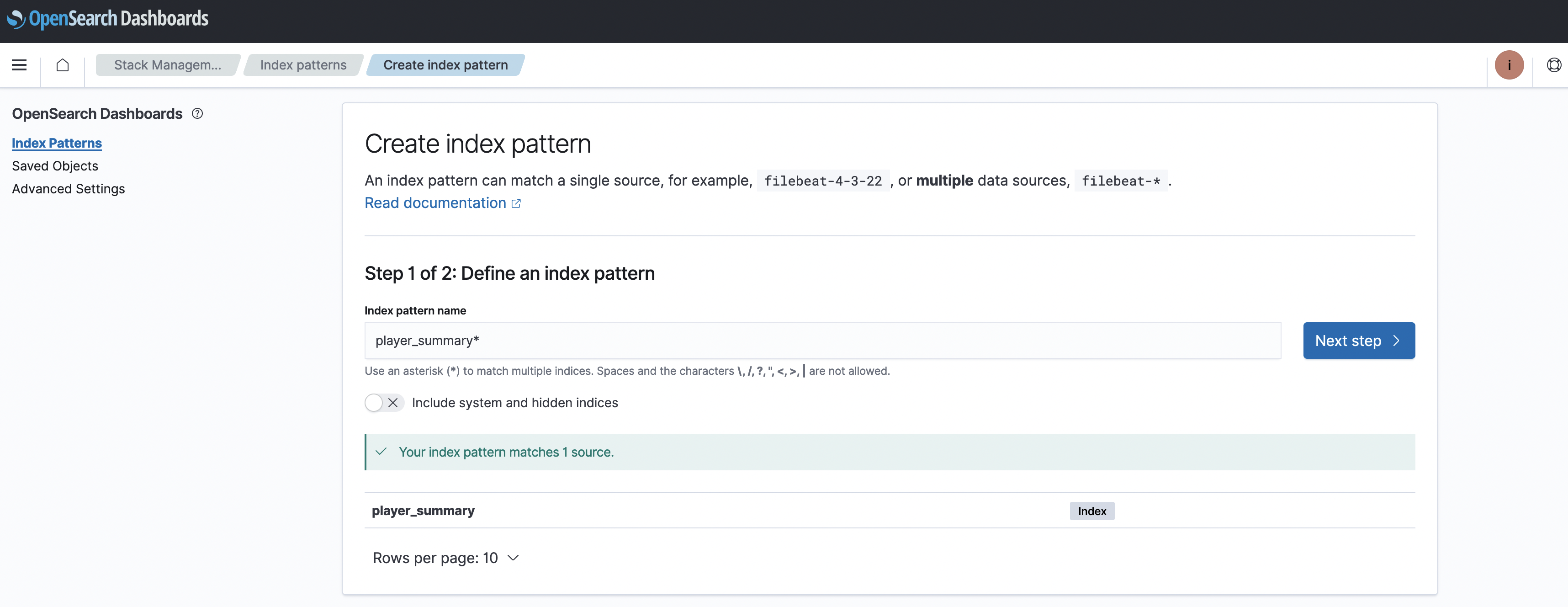Click the chevron arrow in Next step
The image size is (1568, 607).
1396,341
